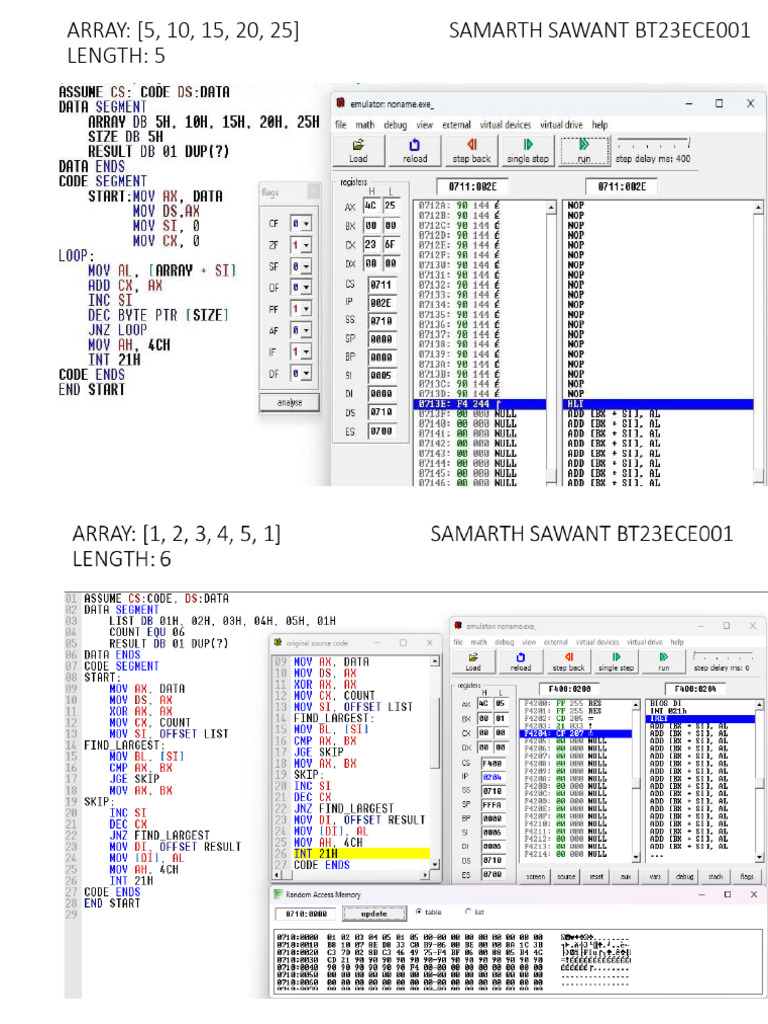Open view menu in lower emulator
This screenshot has width=768, height=1024.
(529, 642)
